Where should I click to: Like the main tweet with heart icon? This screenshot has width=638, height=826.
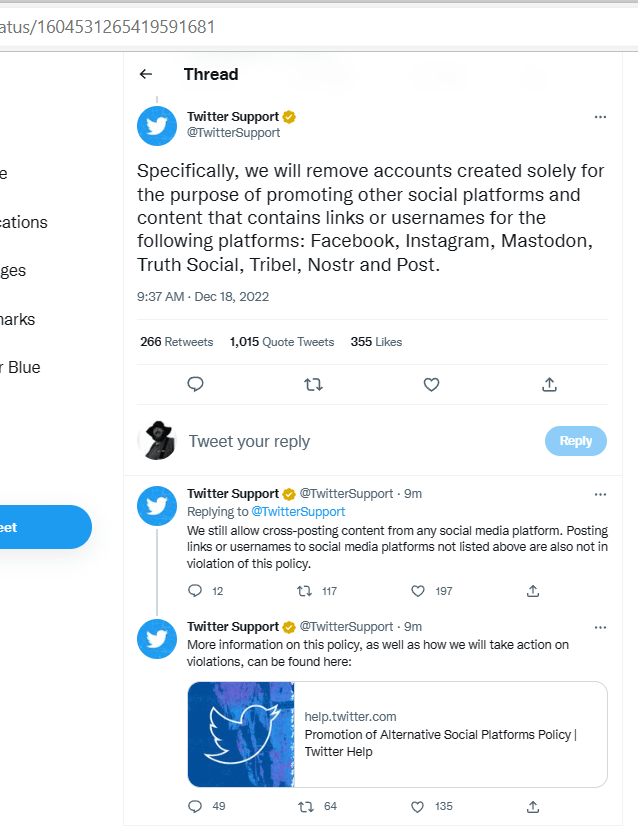(431, 384)
